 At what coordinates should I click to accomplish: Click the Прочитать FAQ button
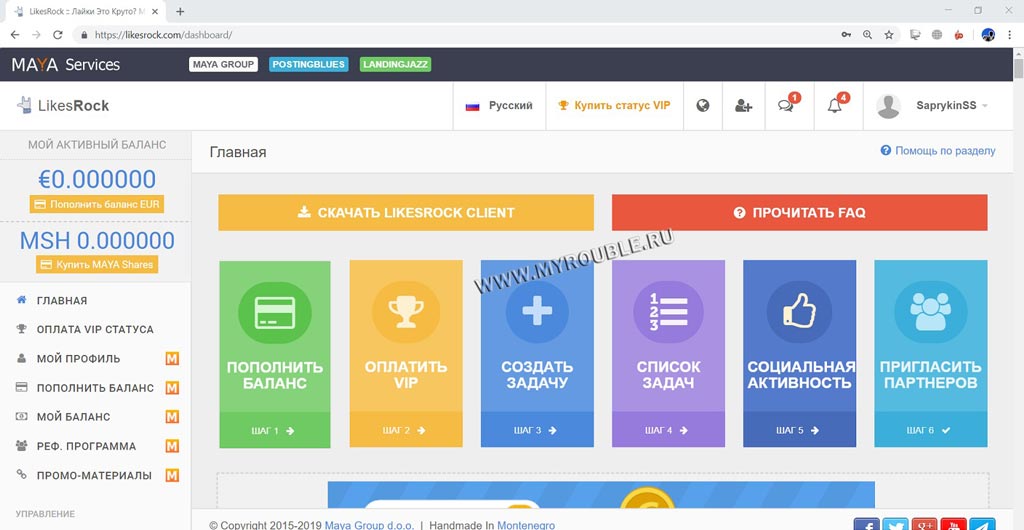click(799, 213)
